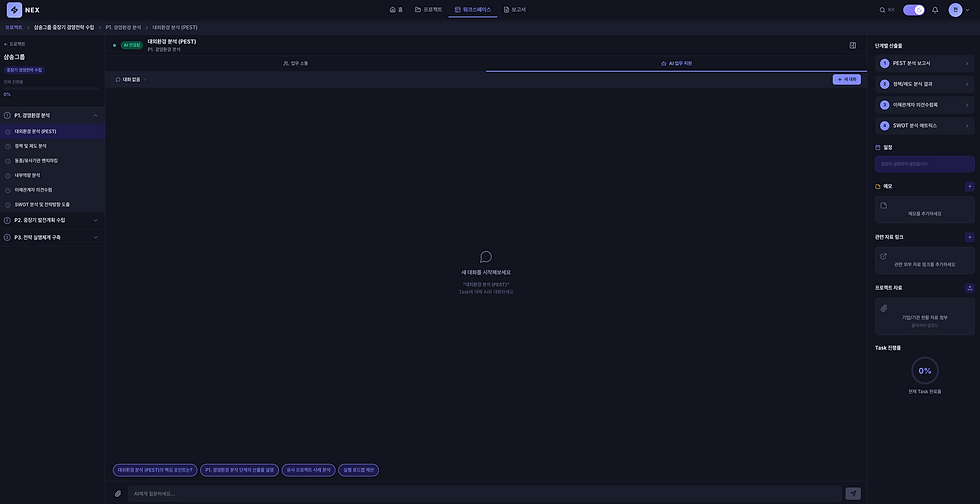This screenshot has width=980, height=504.
Task: Open the 보고서 nav item
Action: pos(514,9)
